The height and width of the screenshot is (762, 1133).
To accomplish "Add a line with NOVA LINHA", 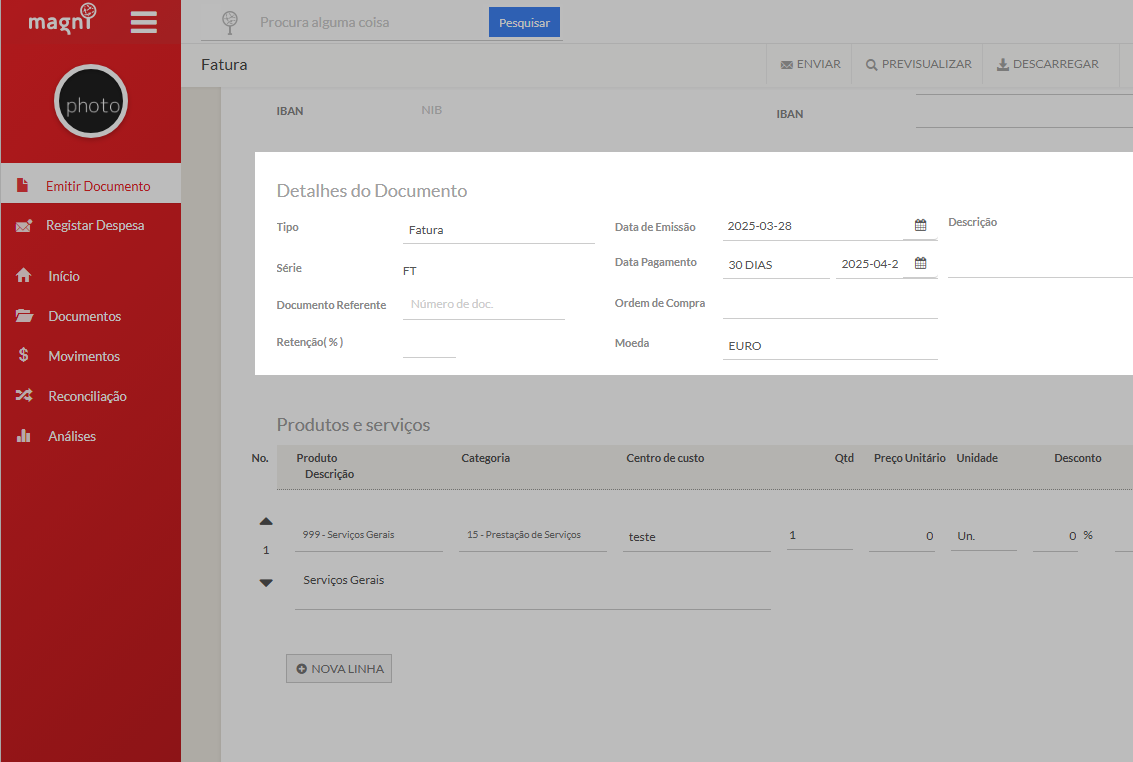I will [x=339, y=669].
